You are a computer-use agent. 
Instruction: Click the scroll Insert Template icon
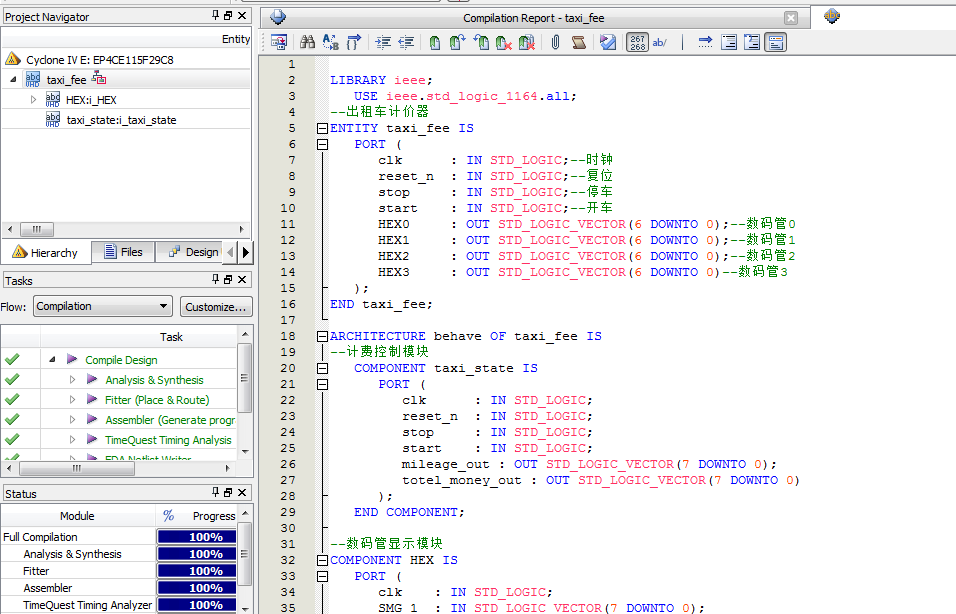point(579,42)
